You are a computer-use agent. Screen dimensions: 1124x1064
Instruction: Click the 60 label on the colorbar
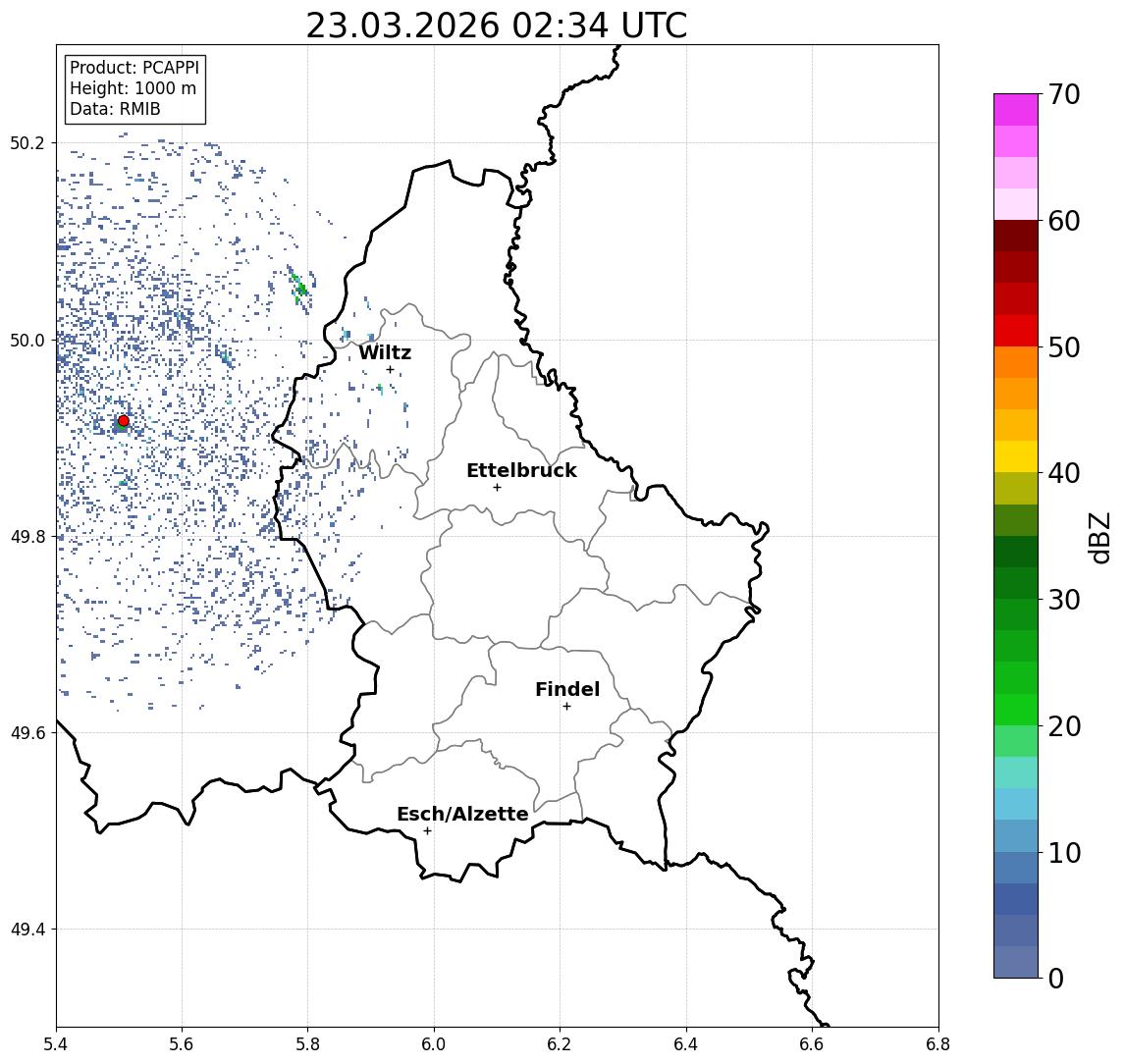coord(1063,221)
